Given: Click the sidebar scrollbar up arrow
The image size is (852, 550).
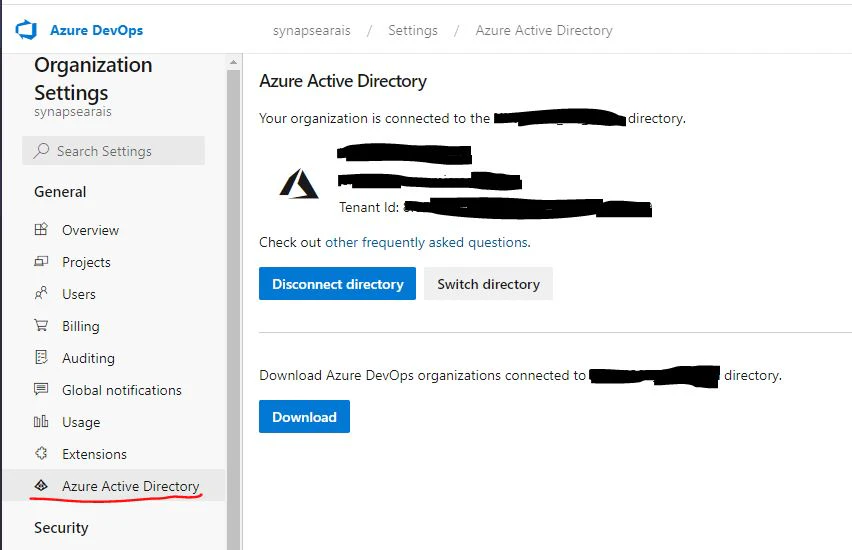Looking at the screenshot, I should point(233,62).
